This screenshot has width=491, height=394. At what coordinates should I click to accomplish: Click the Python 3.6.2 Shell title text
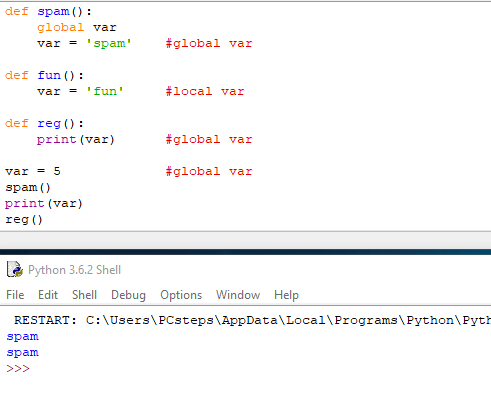click(x=74, y=270)
